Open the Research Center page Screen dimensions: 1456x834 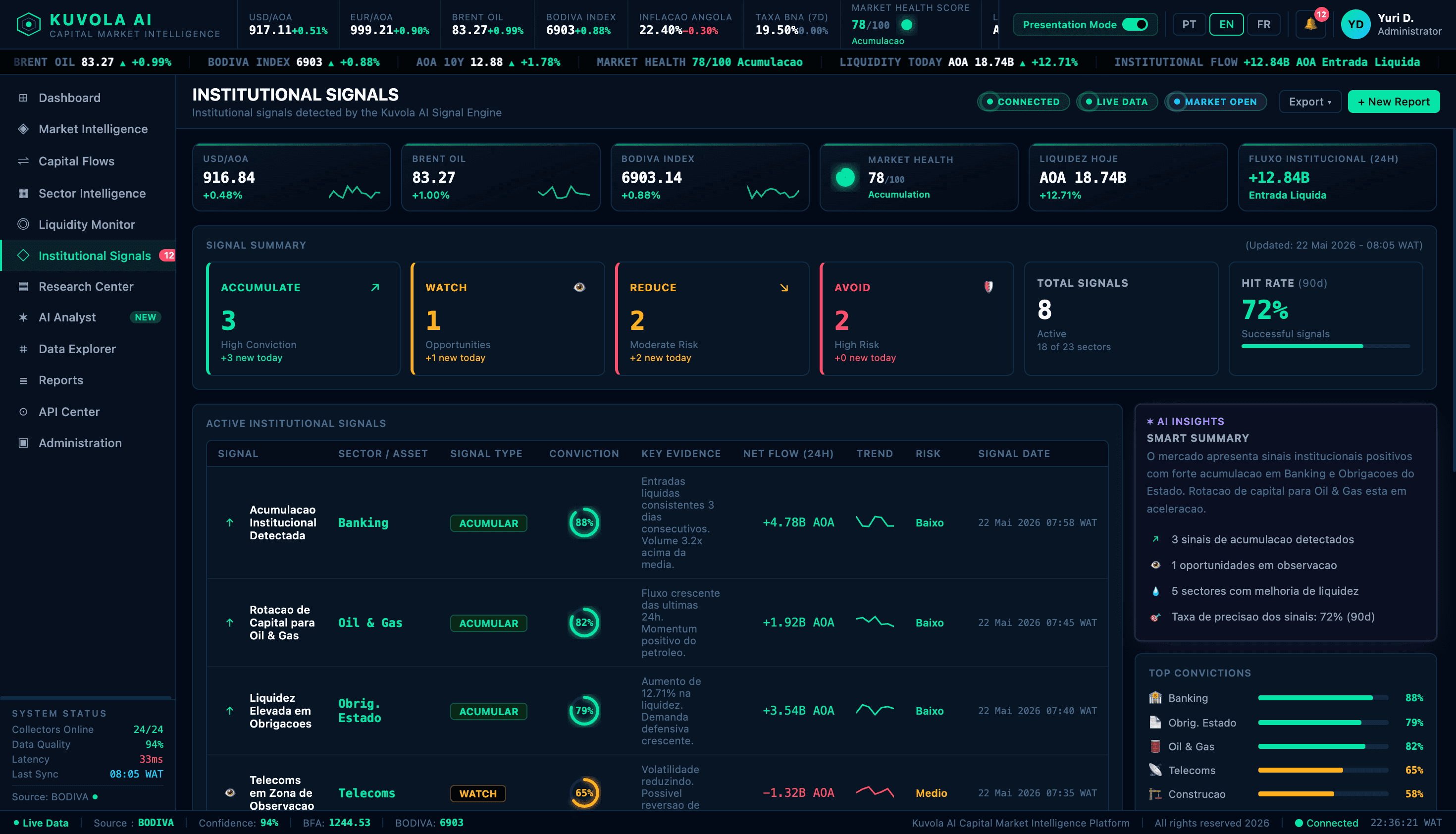88,286
